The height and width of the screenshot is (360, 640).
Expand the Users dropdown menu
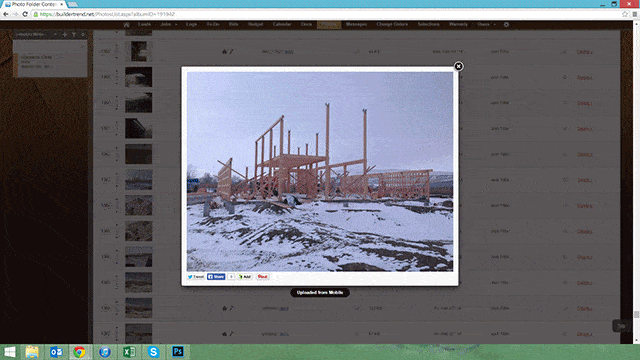[x=486, y=24]
